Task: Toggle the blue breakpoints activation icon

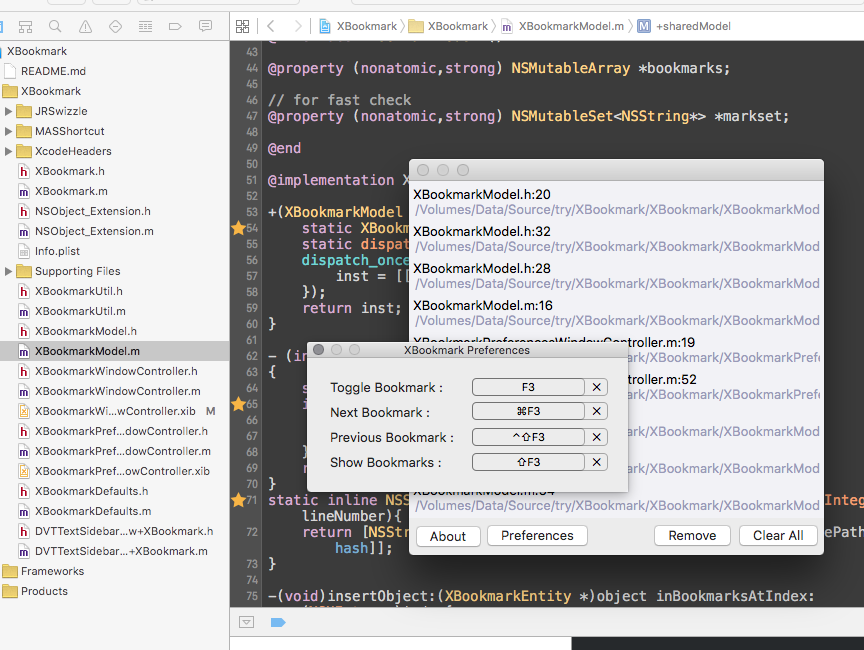Action: 278,622
